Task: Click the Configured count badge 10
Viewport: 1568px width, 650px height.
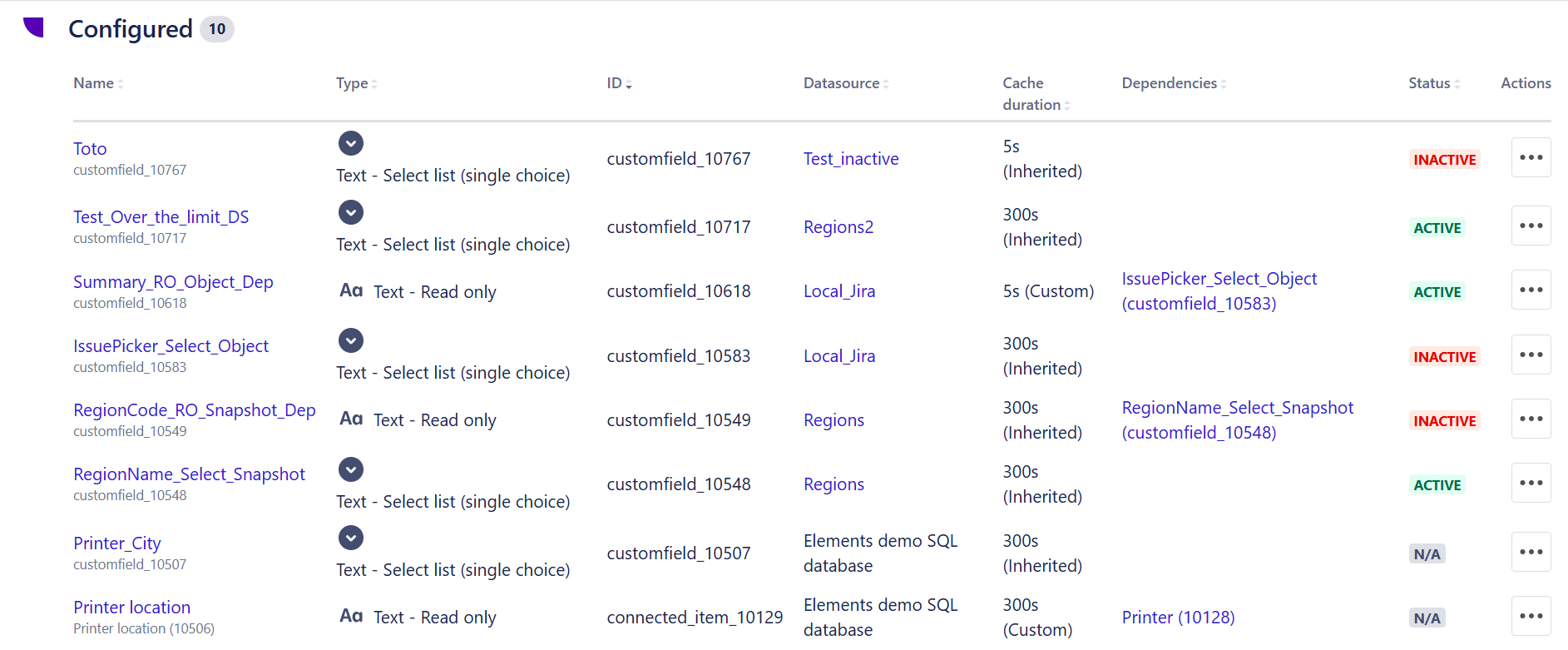Action: pos(217,29)
